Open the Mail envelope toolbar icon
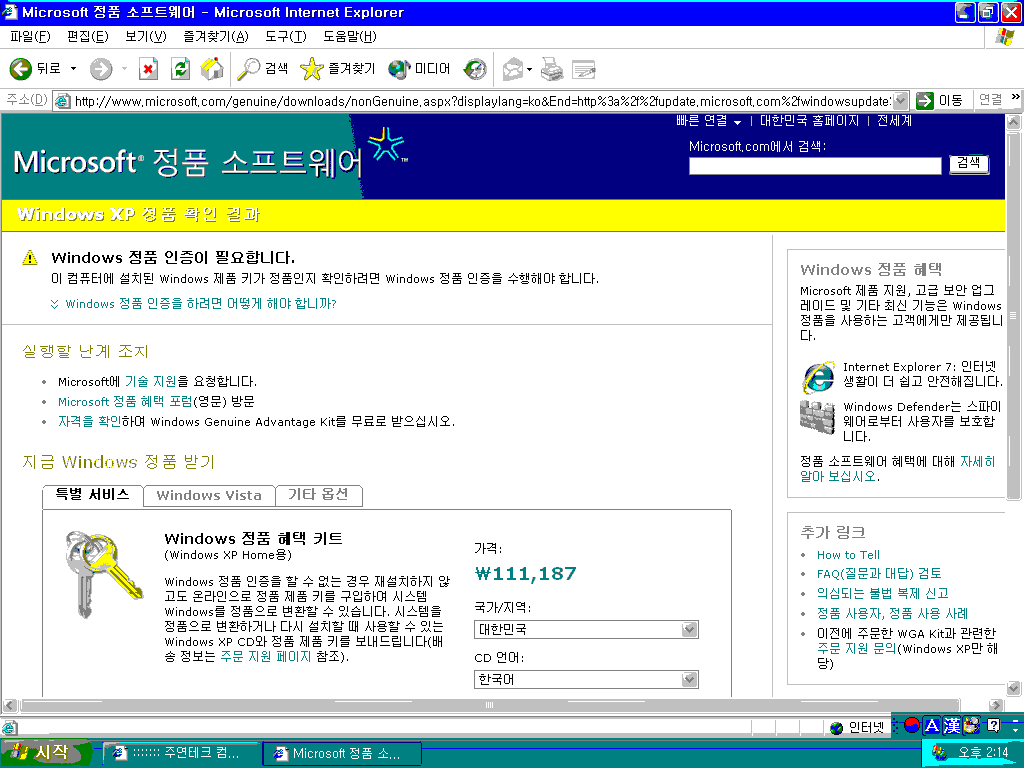1024x768 pixels. [513, 69]
